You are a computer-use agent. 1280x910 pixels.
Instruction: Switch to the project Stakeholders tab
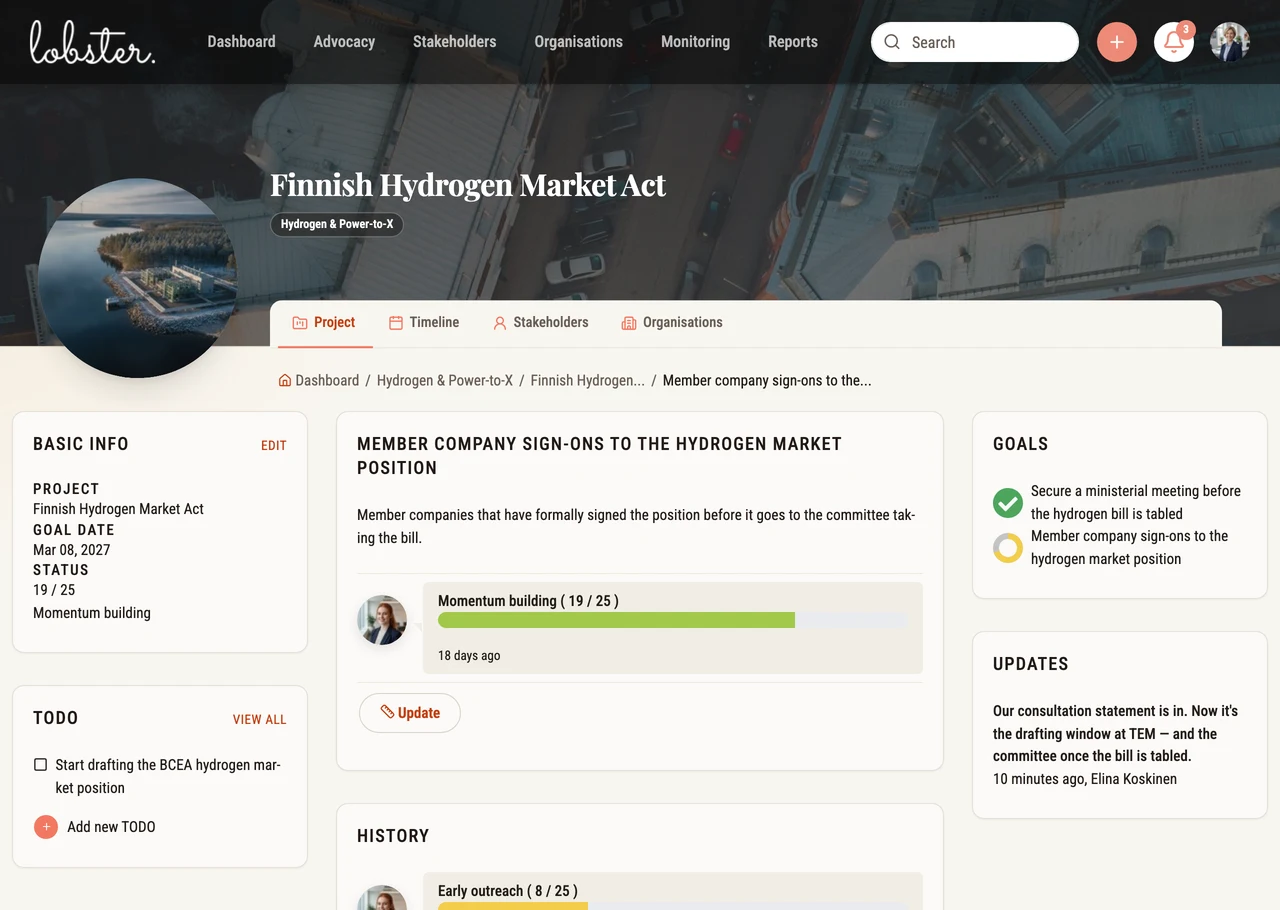pyautogui.click(x=540, y=323)
